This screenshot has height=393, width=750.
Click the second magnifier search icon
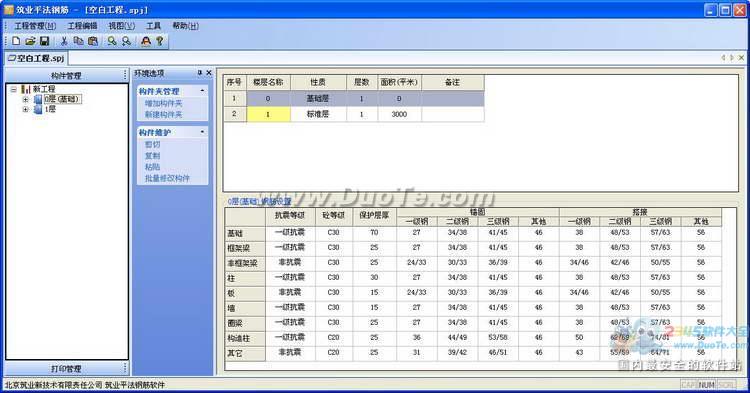[126, 41]
